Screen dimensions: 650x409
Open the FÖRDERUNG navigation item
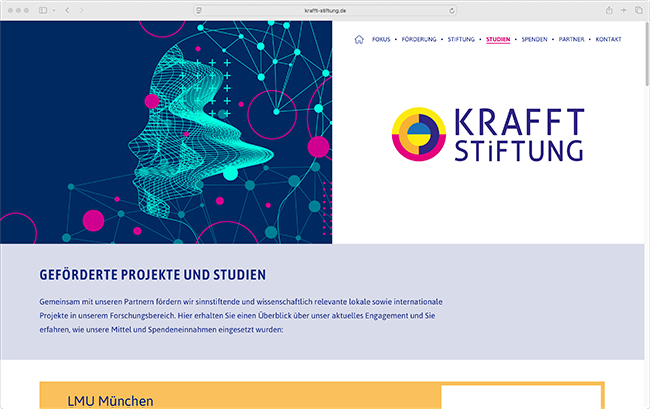(419, 39)
